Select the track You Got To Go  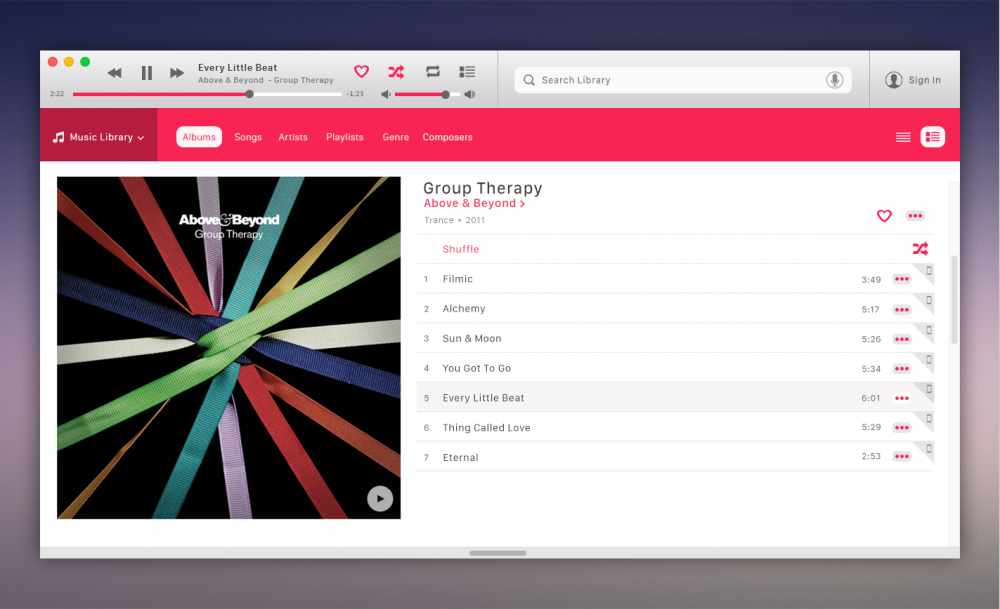(x=675, y=368)
